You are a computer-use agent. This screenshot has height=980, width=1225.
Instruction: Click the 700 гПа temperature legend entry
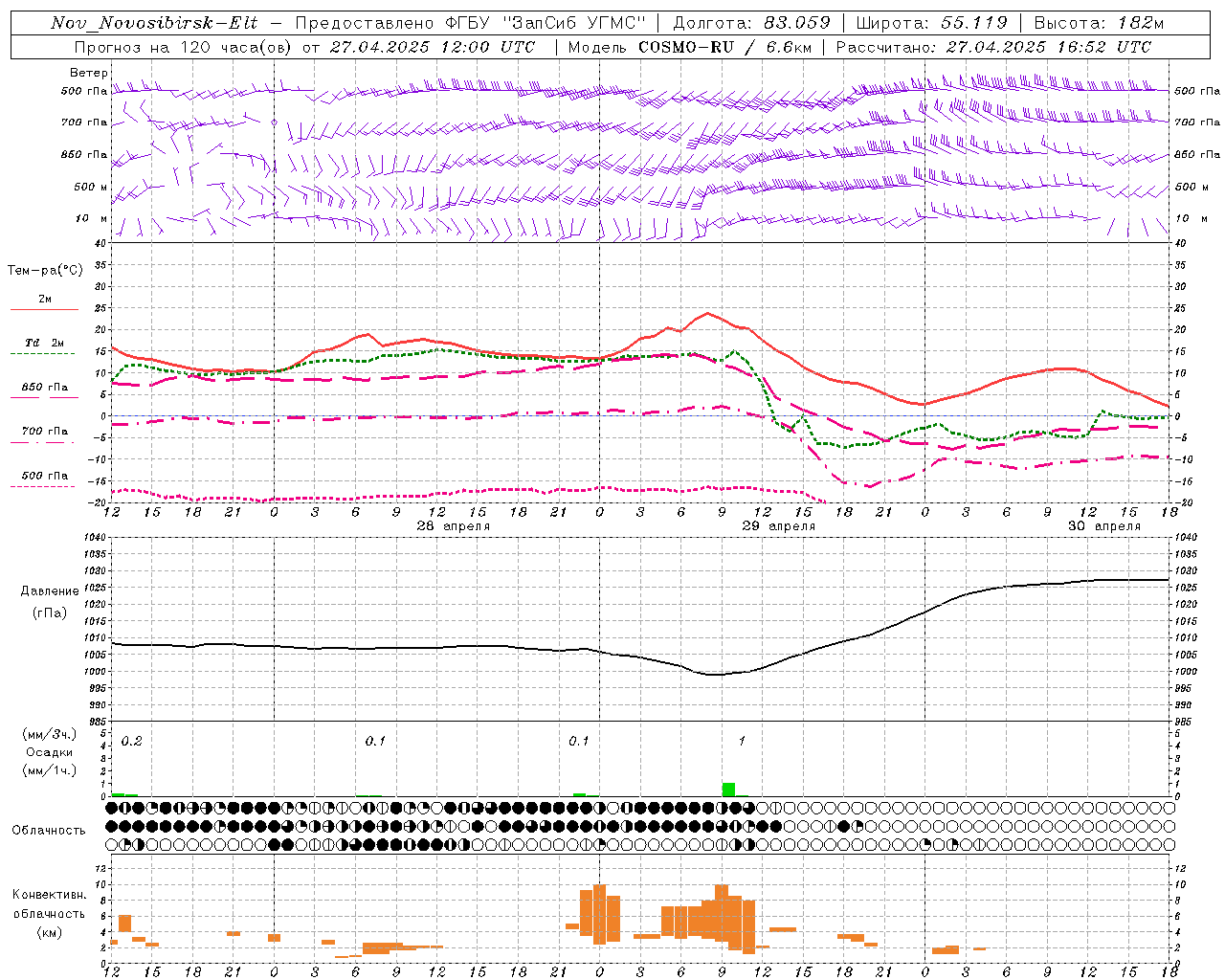click(45, 432)
